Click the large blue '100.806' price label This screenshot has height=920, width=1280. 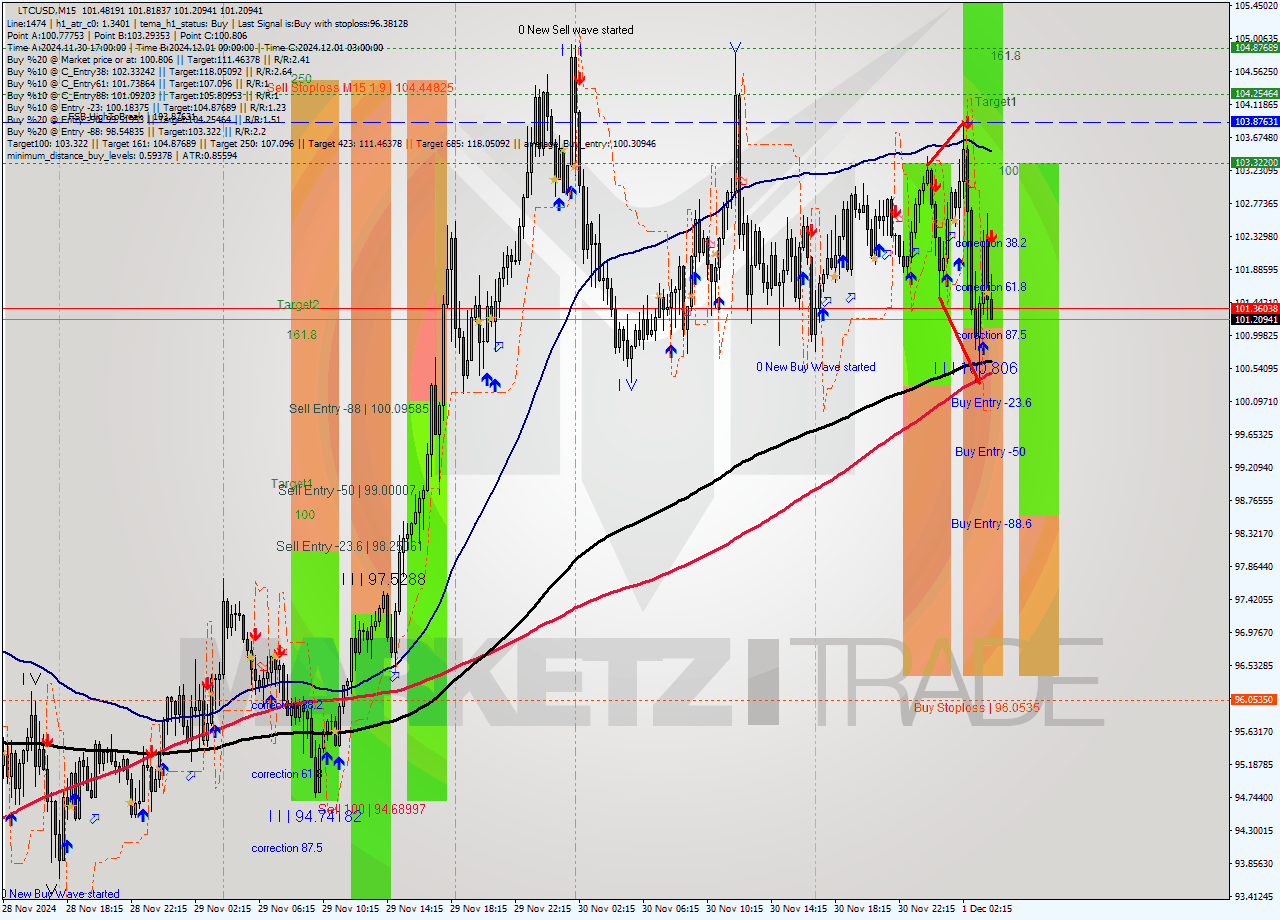[990, 369]
